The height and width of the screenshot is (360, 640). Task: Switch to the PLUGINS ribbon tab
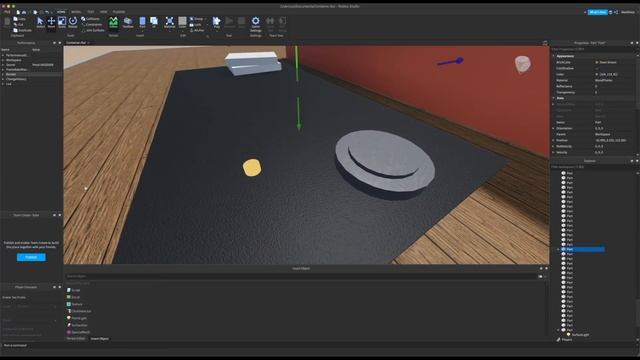pos(119,12)
